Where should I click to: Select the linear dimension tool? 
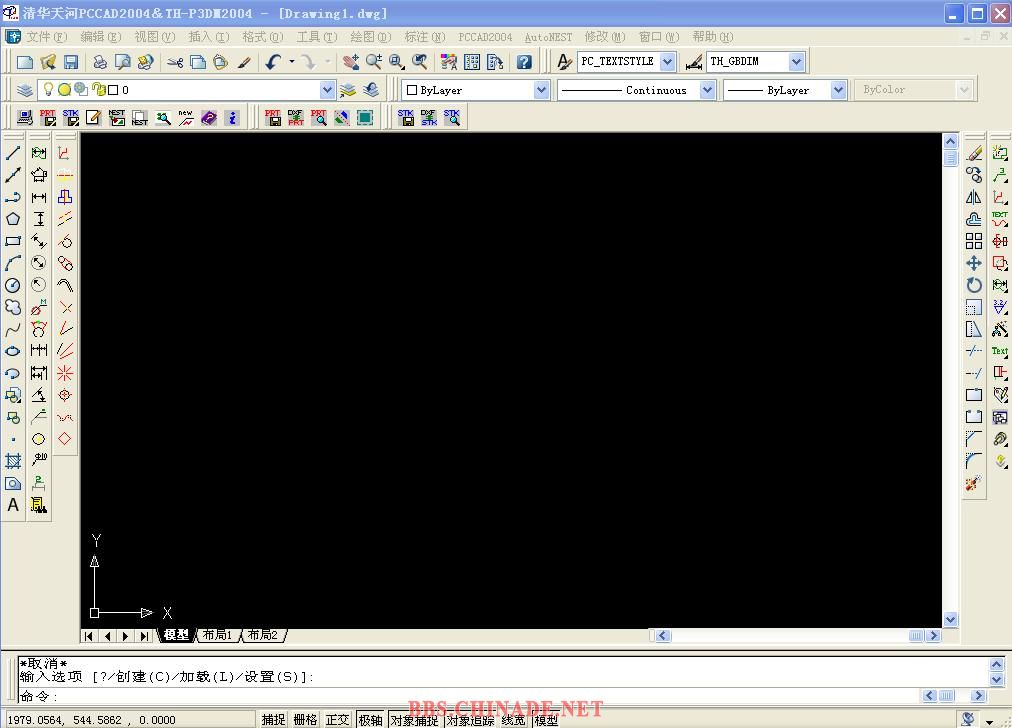[x=39, y=197]
